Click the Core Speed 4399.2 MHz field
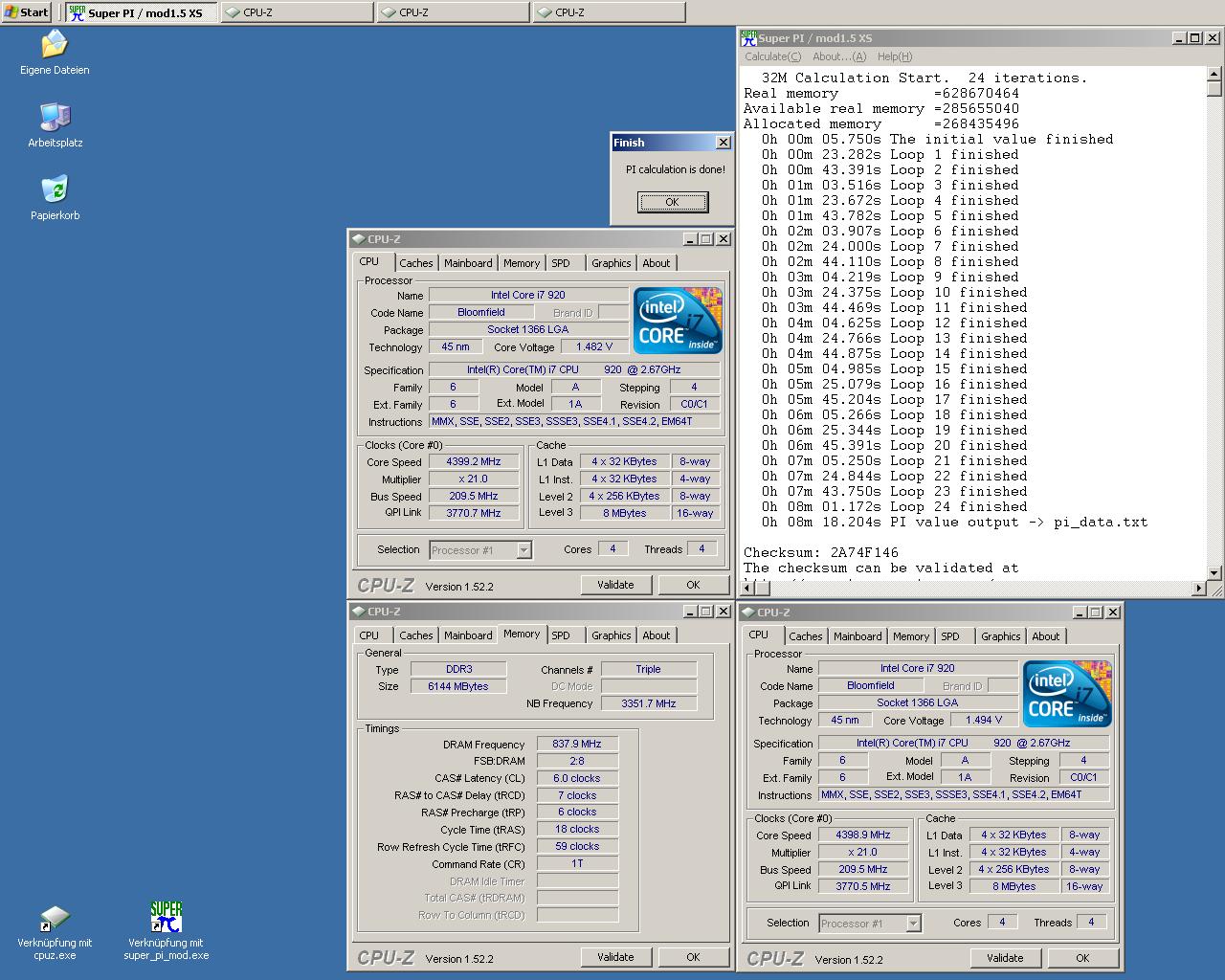Image resolution: width=1225 pixels, height=980 pixels. pos(474,461)
